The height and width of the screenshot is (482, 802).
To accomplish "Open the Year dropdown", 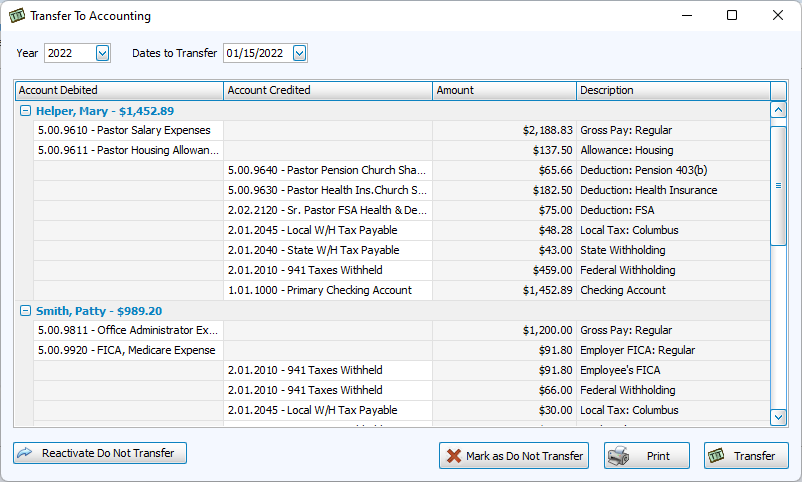I will tap(102, 53).
